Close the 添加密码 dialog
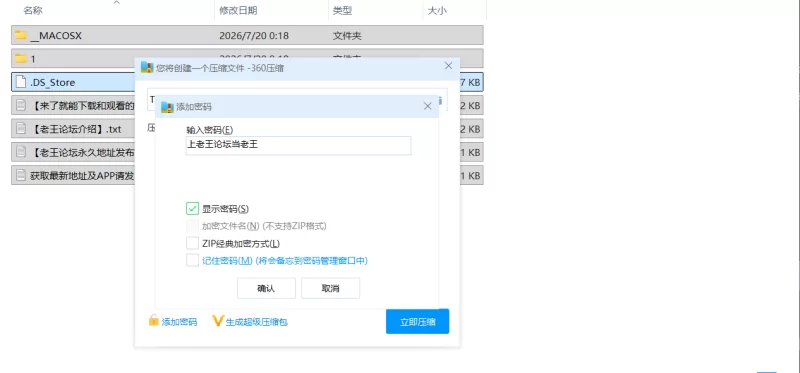Viewport: 800px width, 373px height. [x=428, y=106]
